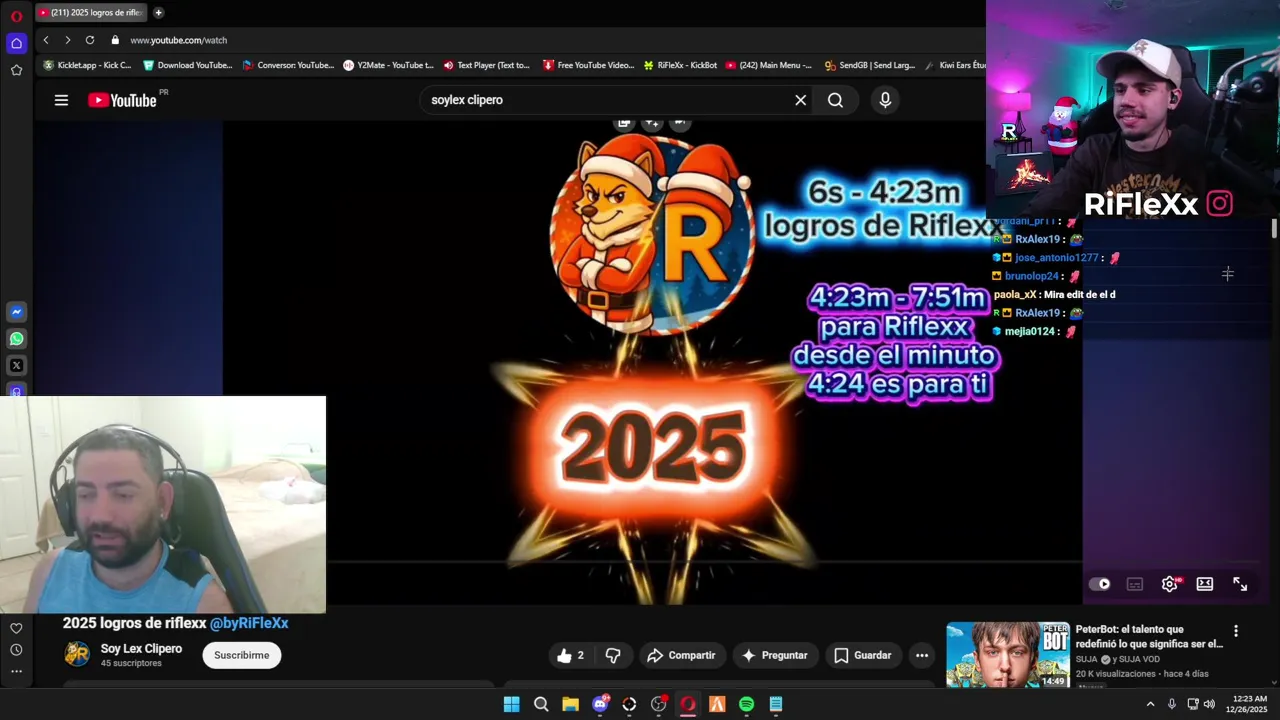Screen dimensions: 1280x720
Task: Open the Conversor: YouTube bookmark
Action: [x=287, y=65]
